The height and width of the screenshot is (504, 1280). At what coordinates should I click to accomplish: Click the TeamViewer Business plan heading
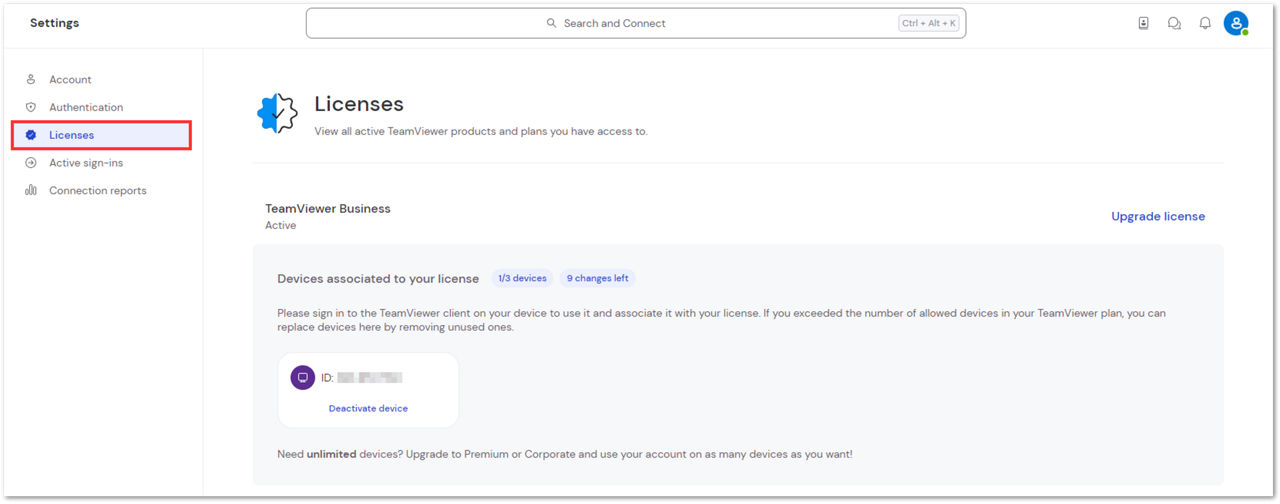(328, 209)
